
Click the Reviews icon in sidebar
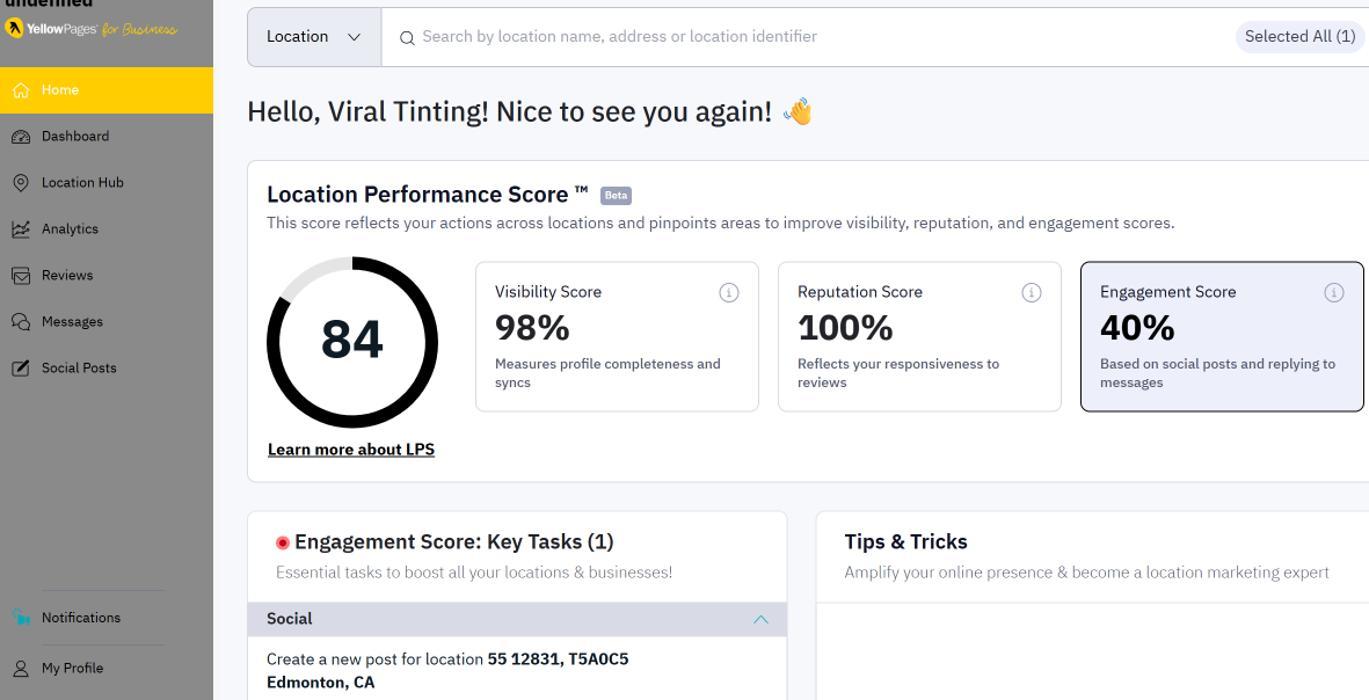[21, 276]
